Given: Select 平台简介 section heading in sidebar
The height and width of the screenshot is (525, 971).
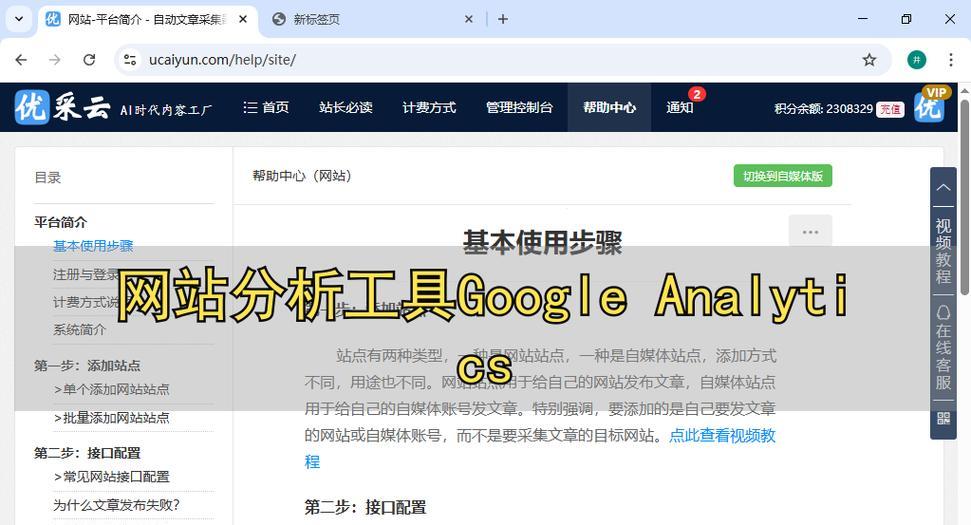Looking at the screenshot, I should click(61, 222).
